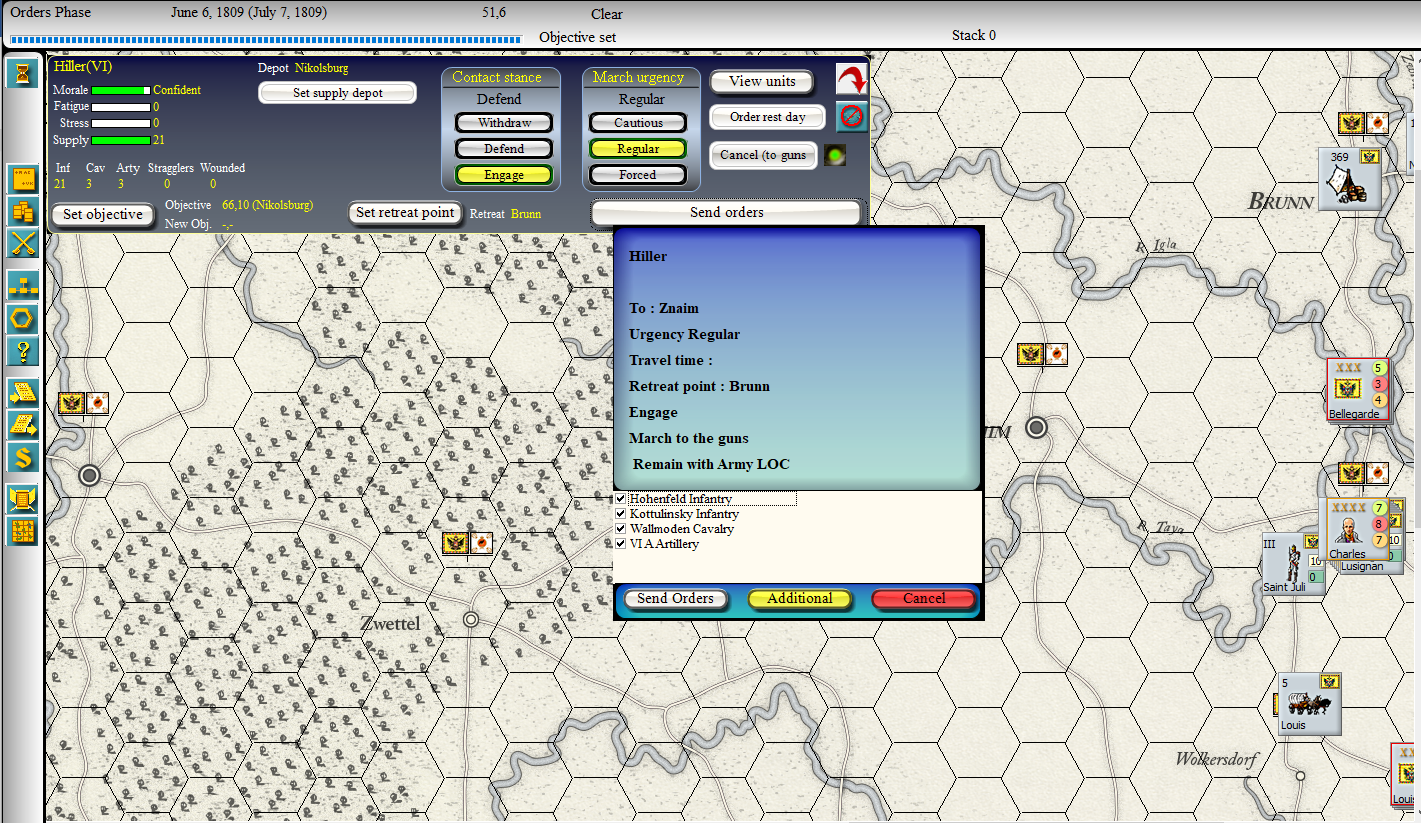Select the crossed swords battle icon
1421x823 pixels.
22,243
